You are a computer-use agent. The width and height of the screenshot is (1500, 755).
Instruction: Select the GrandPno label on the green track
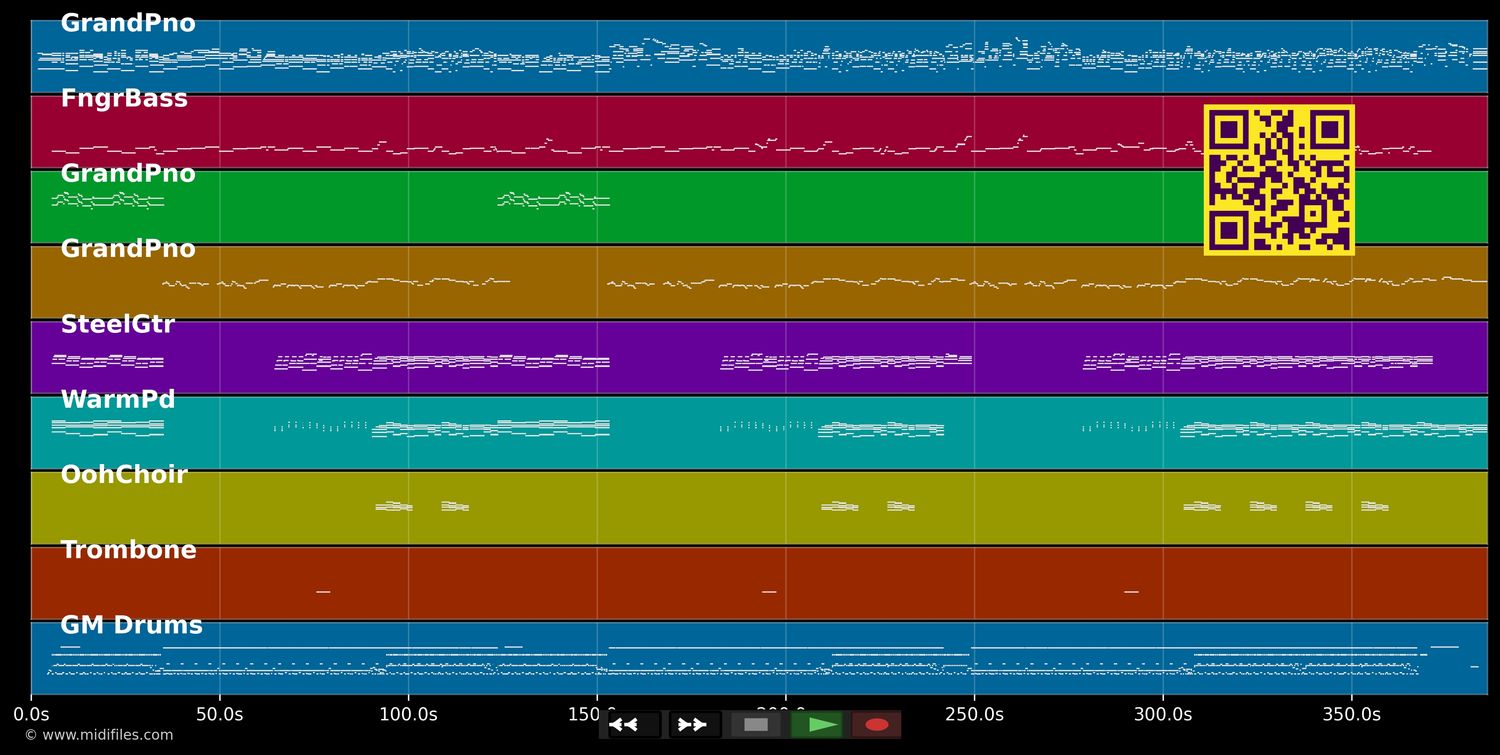(128, 174)
